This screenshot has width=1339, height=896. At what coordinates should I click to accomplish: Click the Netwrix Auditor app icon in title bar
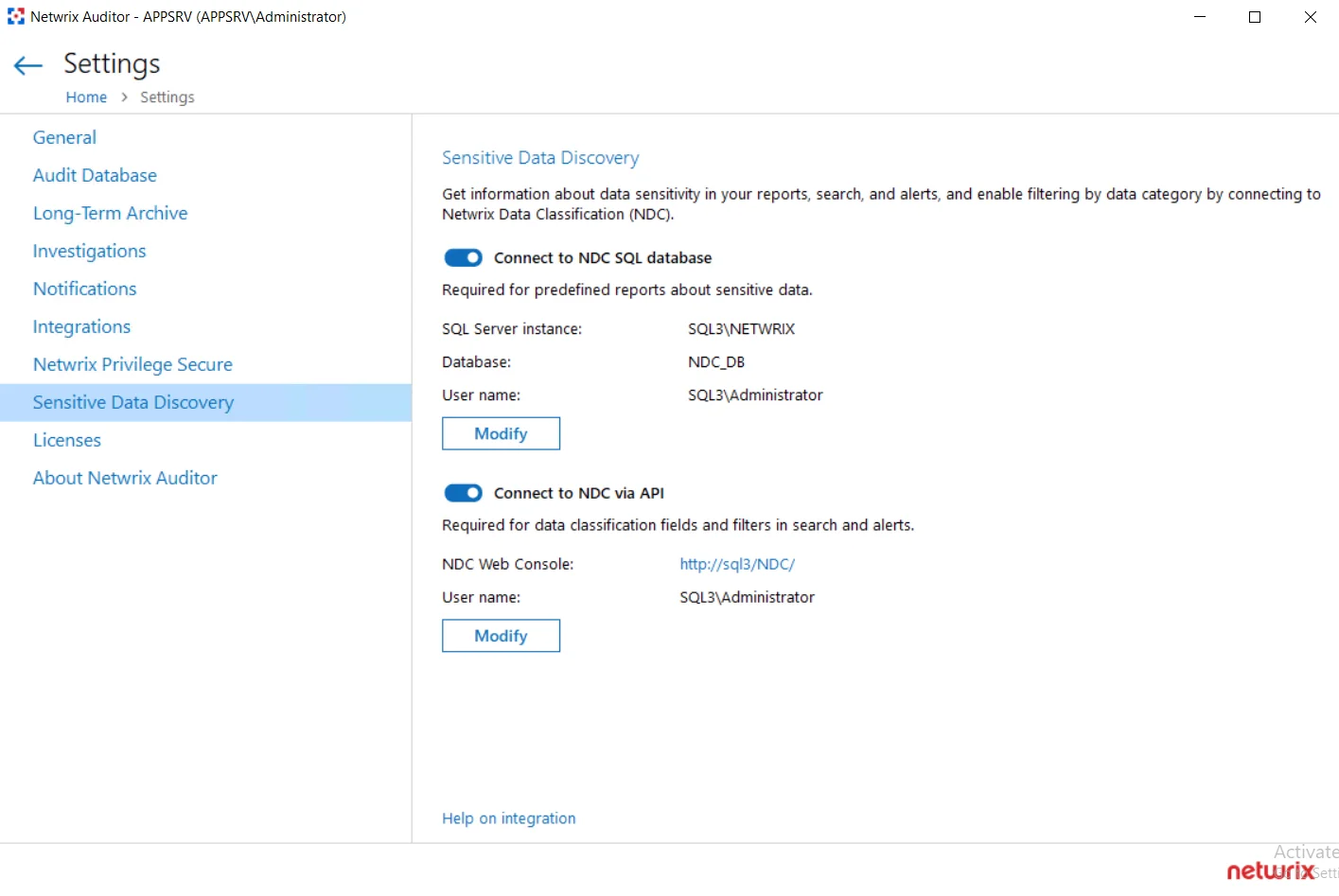pyautogui.click(x=16, y=16)
